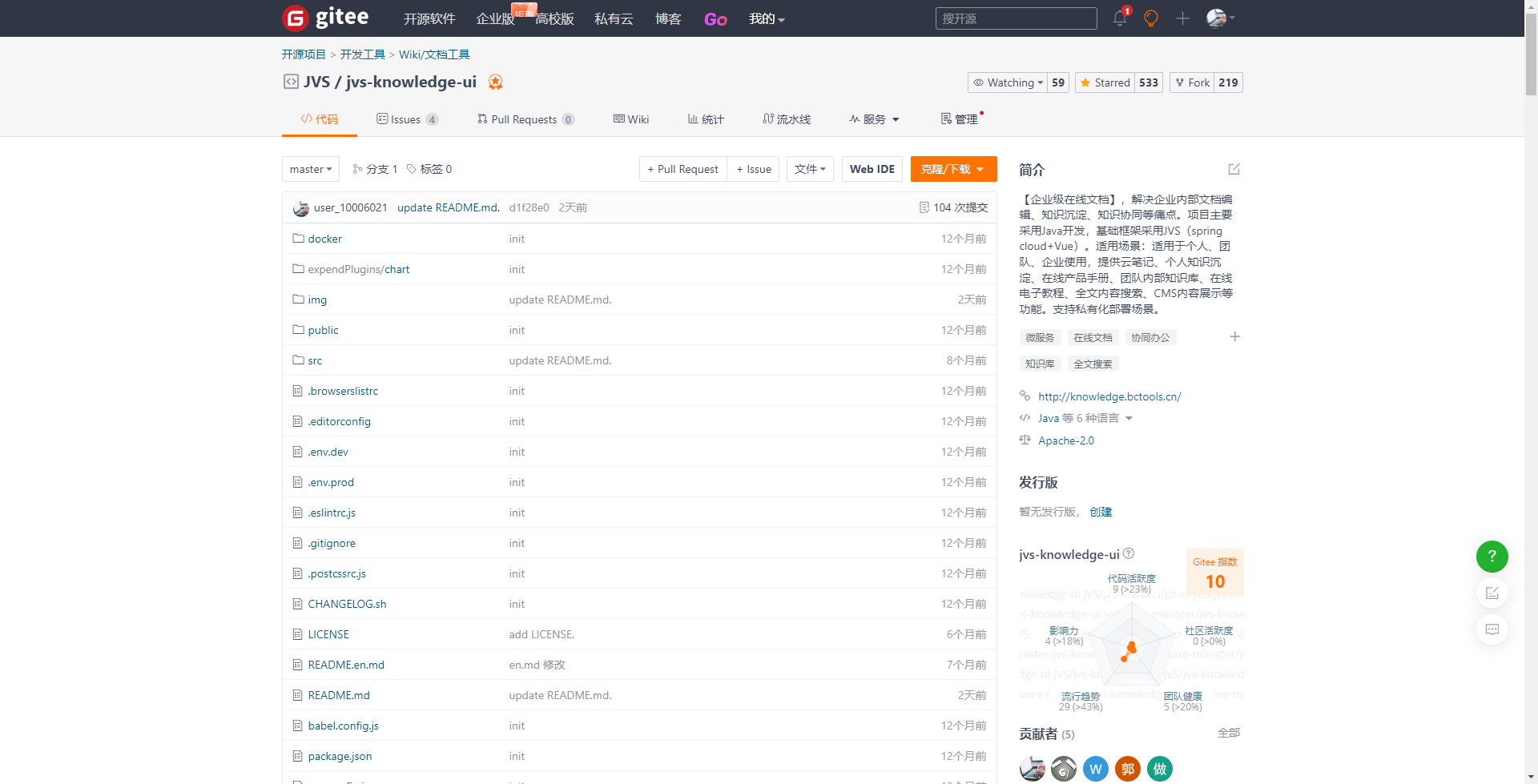Create a new Pull Request
The image size is (1538, 784).
[683, 169]
